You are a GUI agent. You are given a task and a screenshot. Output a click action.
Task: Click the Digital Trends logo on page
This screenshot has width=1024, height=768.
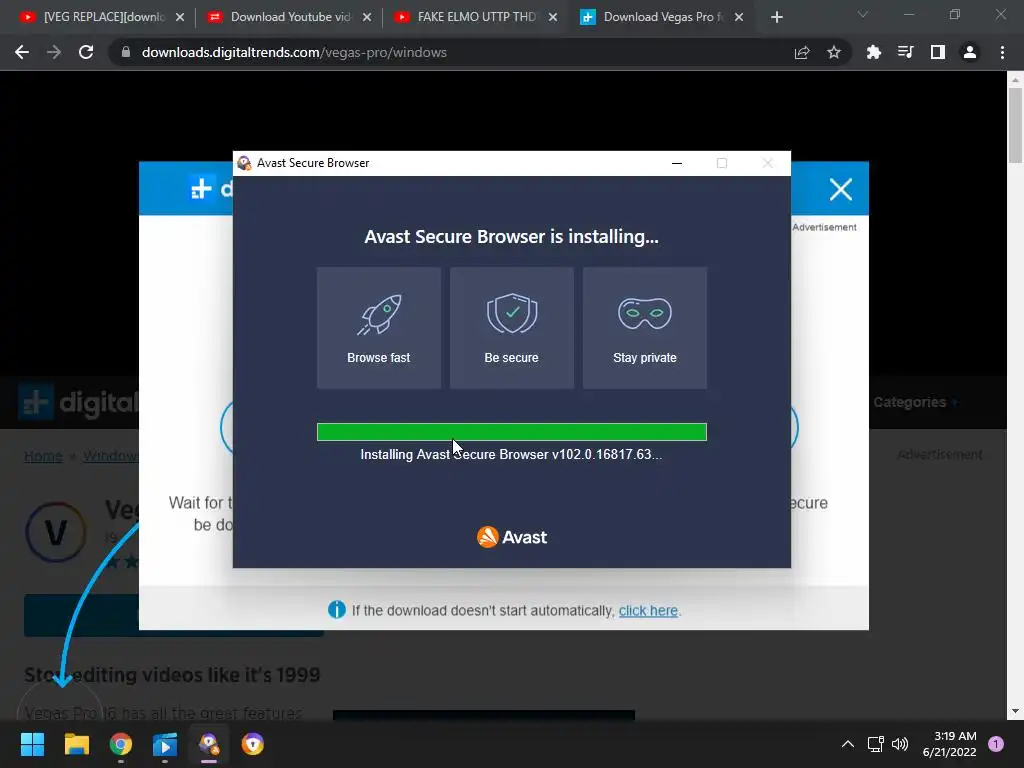click(x=78, y=402)
